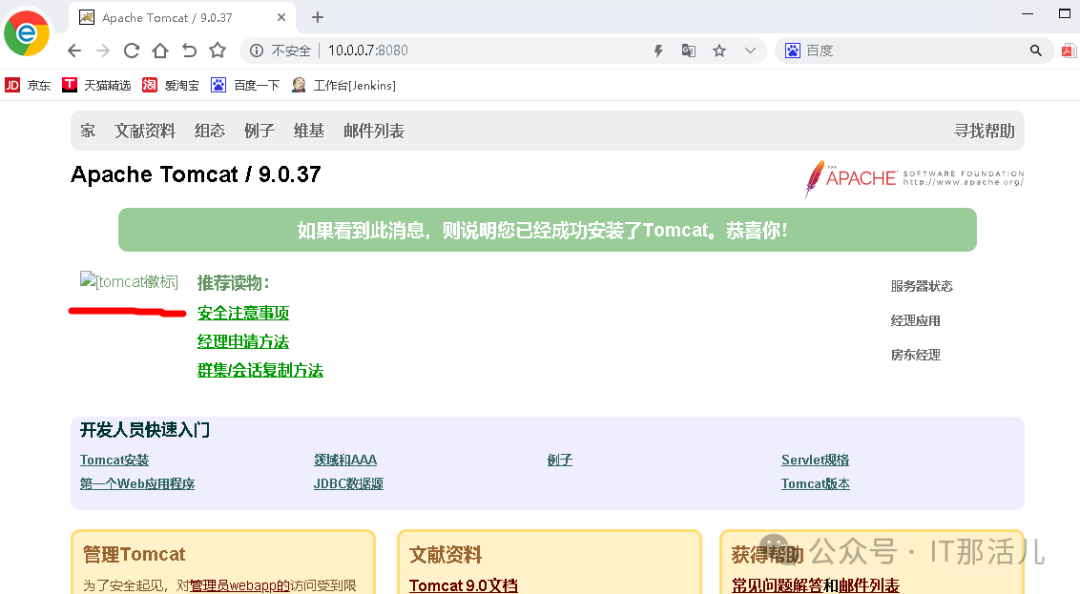Click the Baidu paw search engine icon
This screenshot has width=1080, height=594.
coord(793,50)
